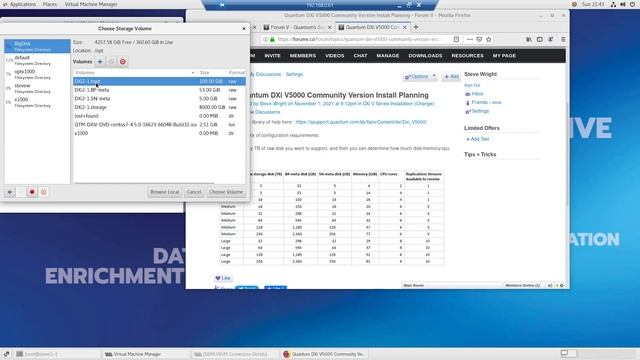Open the page actions ellipsis menu
This screenshot has height=360, width=640.
tap(469, 40)
